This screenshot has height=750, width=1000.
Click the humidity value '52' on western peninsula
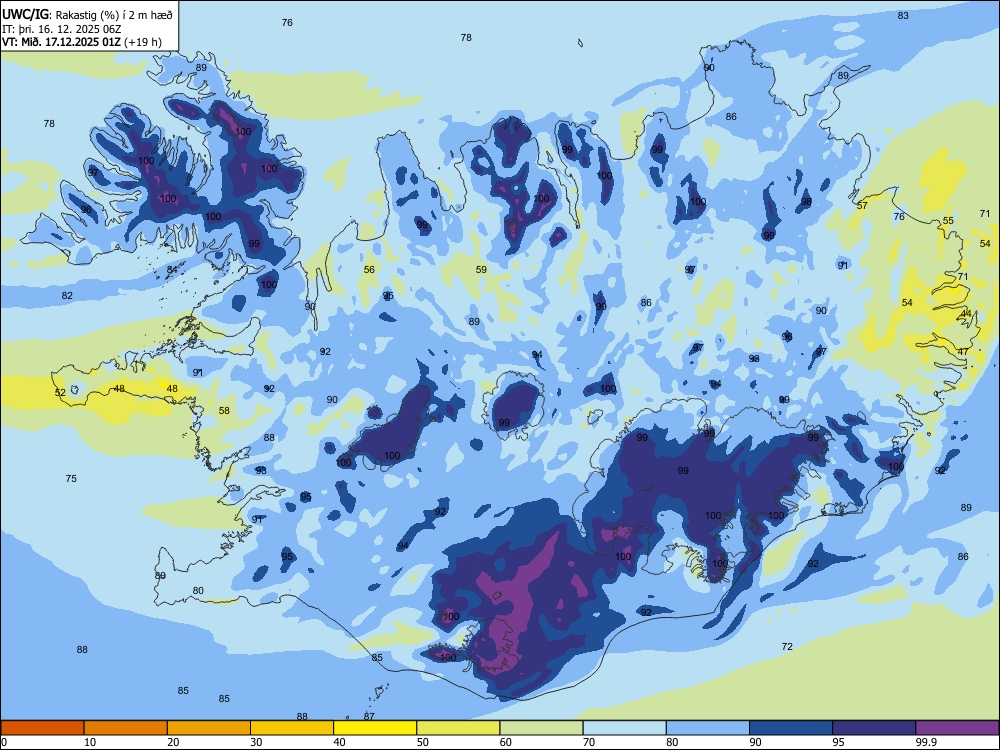pos(60,392)
